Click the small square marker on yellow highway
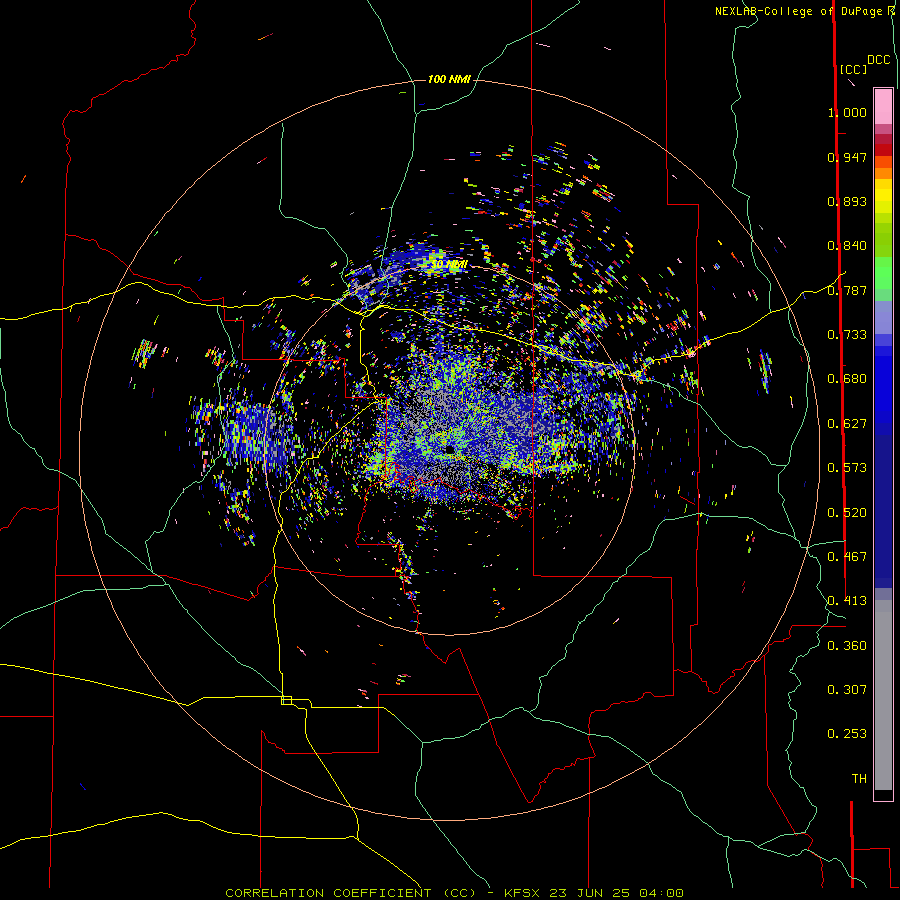Viewport: 900px width, 900px height. pyautogui.click(x=286, y=700)
